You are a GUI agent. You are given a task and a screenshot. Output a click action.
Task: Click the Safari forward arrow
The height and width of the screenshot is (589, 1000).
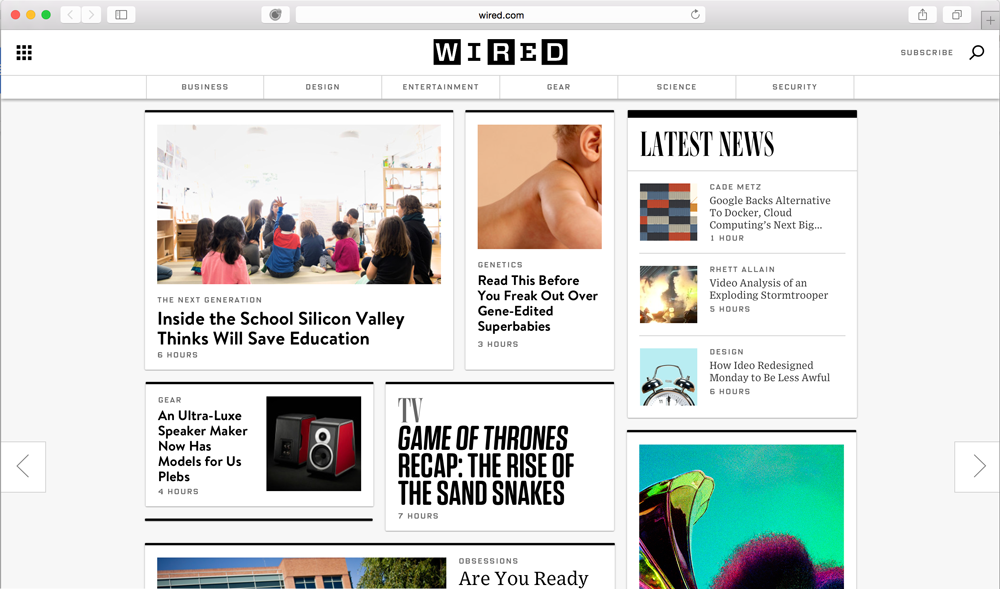(x=91, y=15)
